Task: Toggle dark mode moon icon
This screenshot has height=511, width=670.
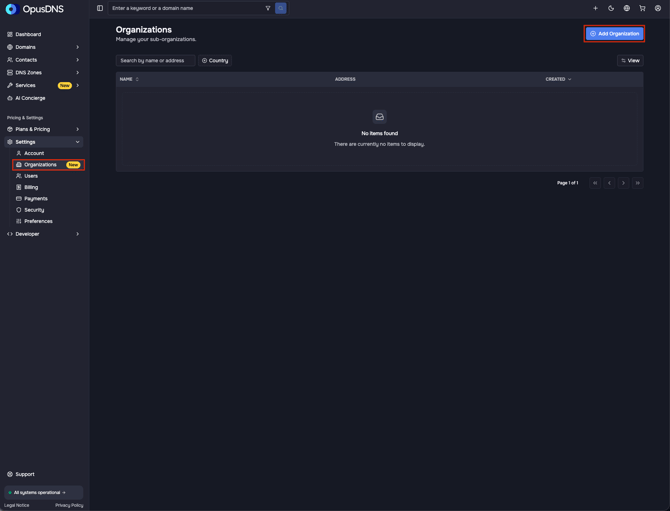Action: point(611,8)
